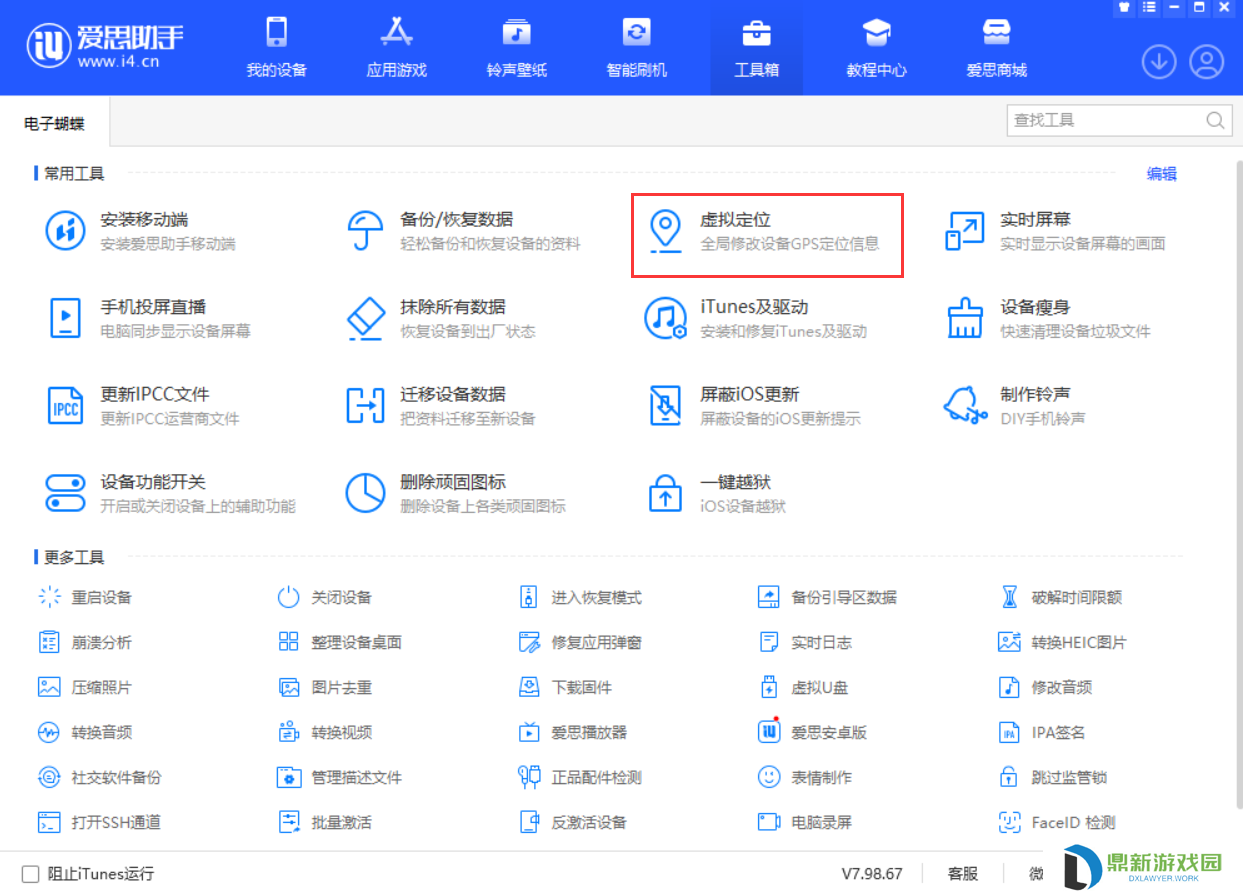Image resolution: width=1243 pixels, height=893 pixels.
Task: Select the 工具箱 toolbox tab
Action: [756, 47]
